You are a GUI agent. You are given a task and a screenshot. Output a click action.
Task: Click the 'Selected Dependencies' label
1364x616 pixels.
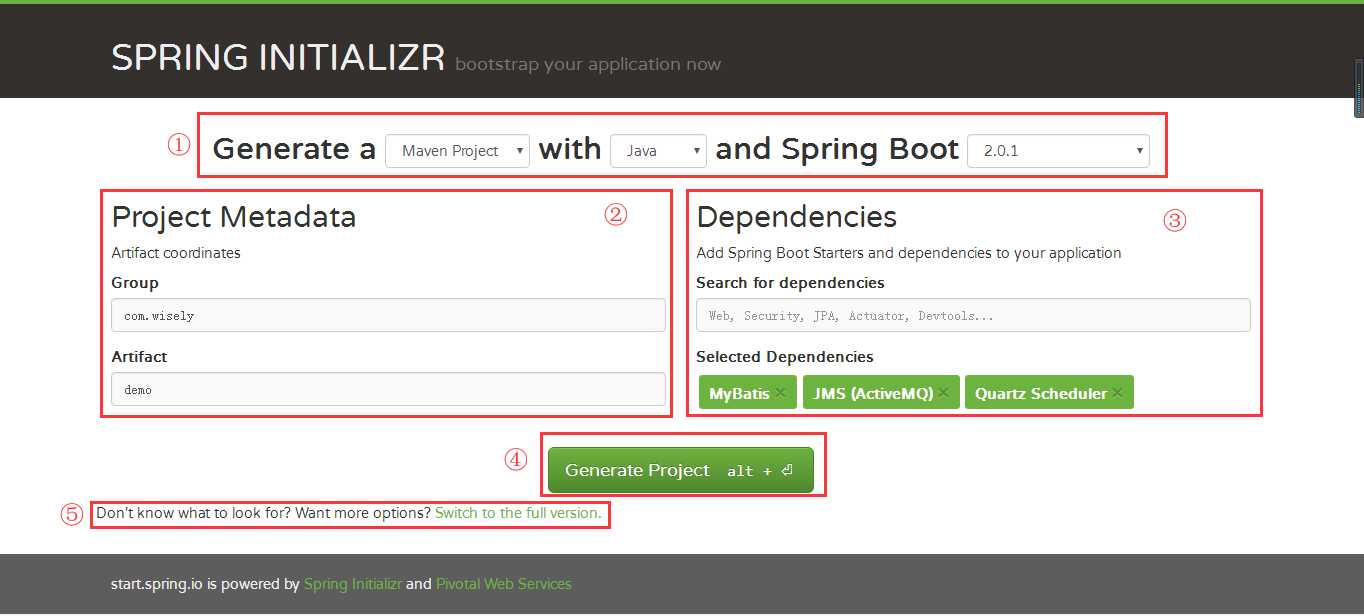pyautogui.click(x=785, y=357)
